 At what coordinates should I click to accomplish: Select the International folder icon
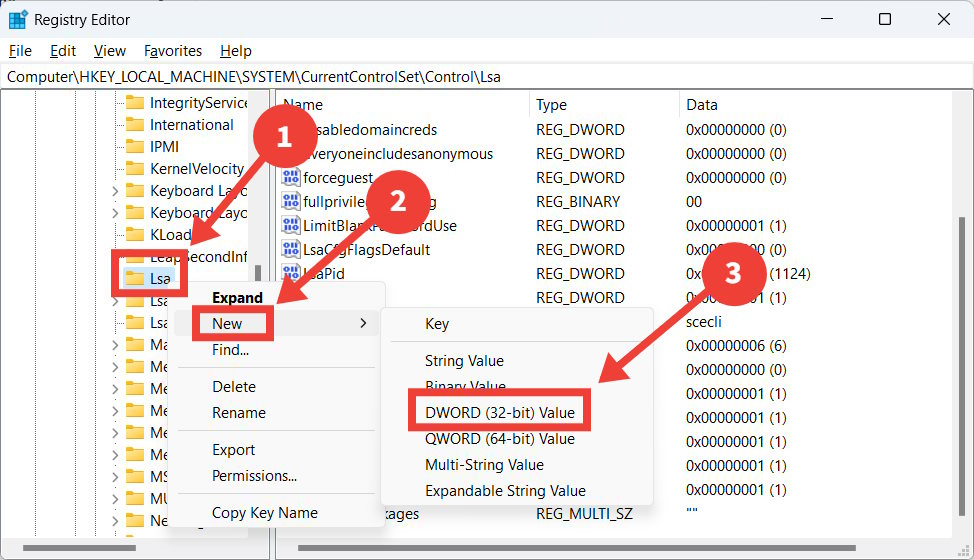[135, 125]
